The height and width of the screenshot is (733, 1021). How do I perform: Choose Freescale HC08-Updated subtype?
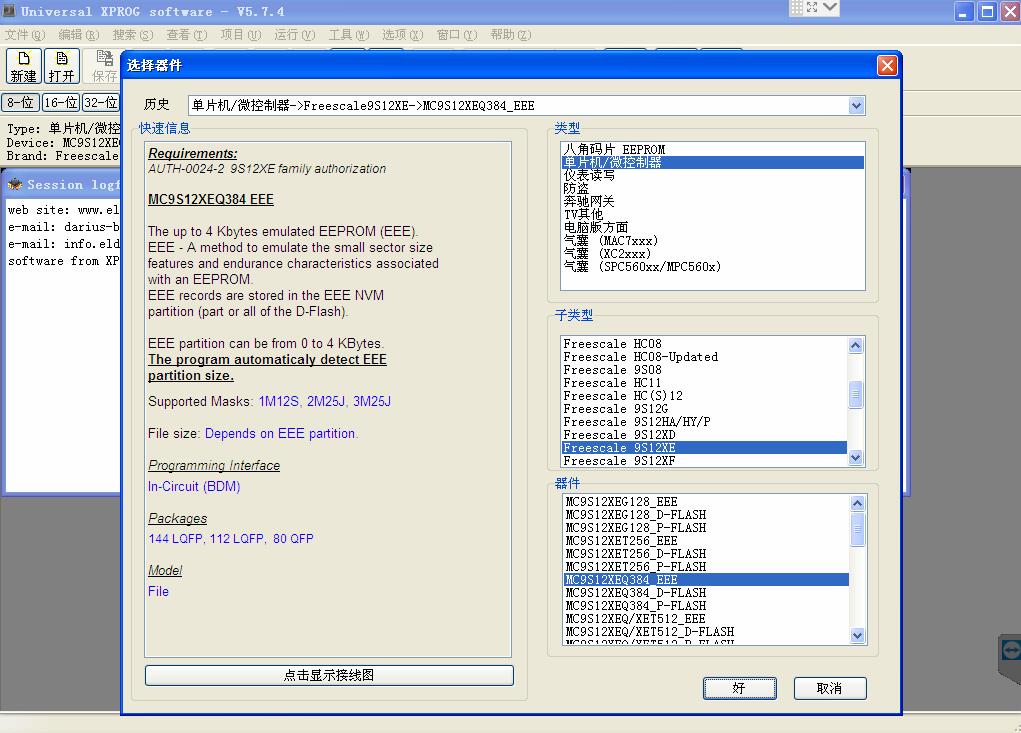(x=640, y=357)
